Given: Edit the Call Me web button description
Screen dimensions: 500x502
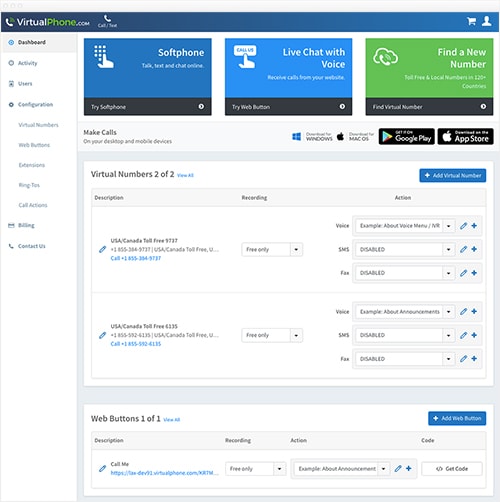Looking at the screenshot, I should [x=102, y=469].
